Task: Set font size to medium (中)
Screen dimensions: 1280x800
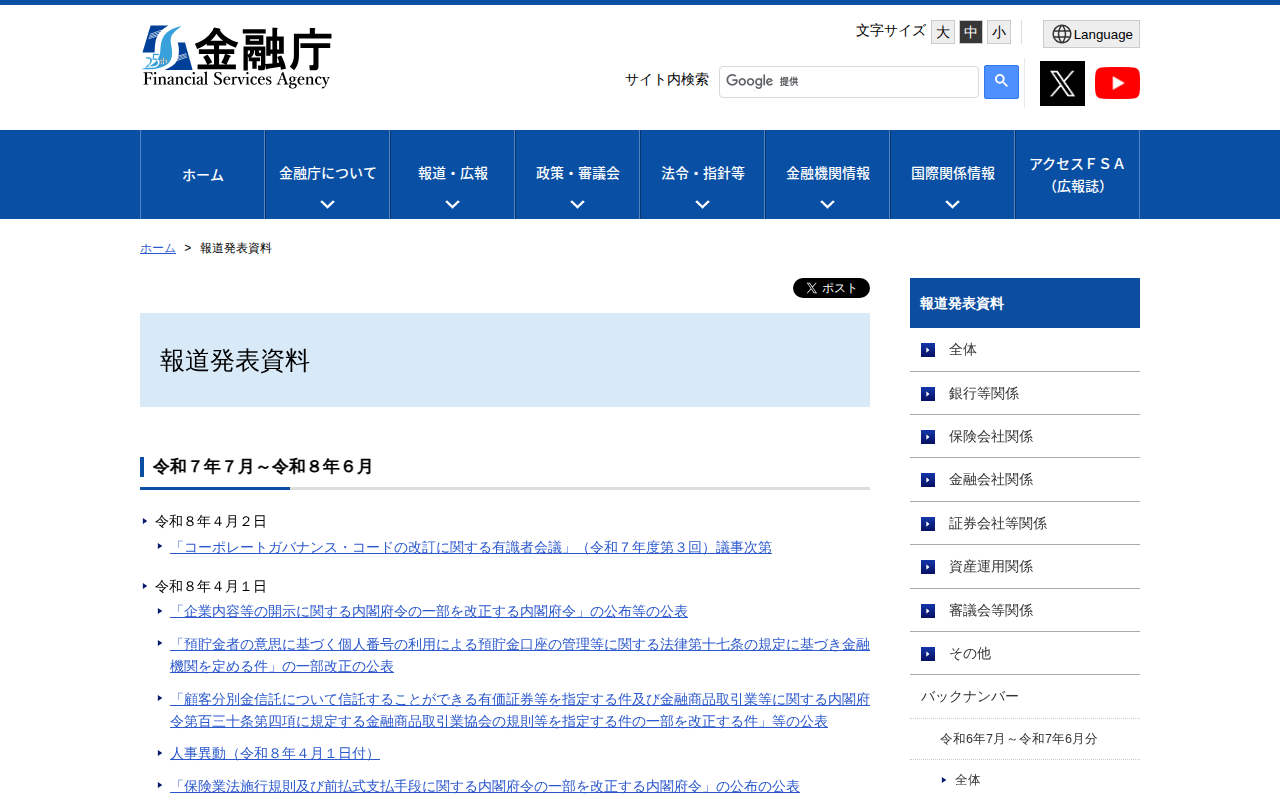Action: (x=971, y=32)
